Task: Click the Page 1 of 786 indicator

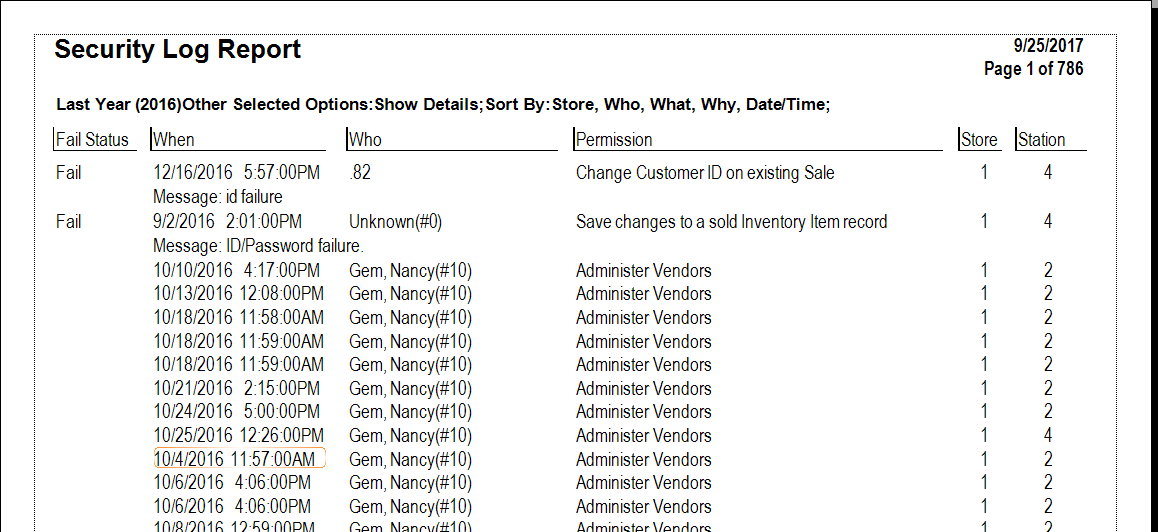Action: pyautogui.click(x=1033, y=69)
